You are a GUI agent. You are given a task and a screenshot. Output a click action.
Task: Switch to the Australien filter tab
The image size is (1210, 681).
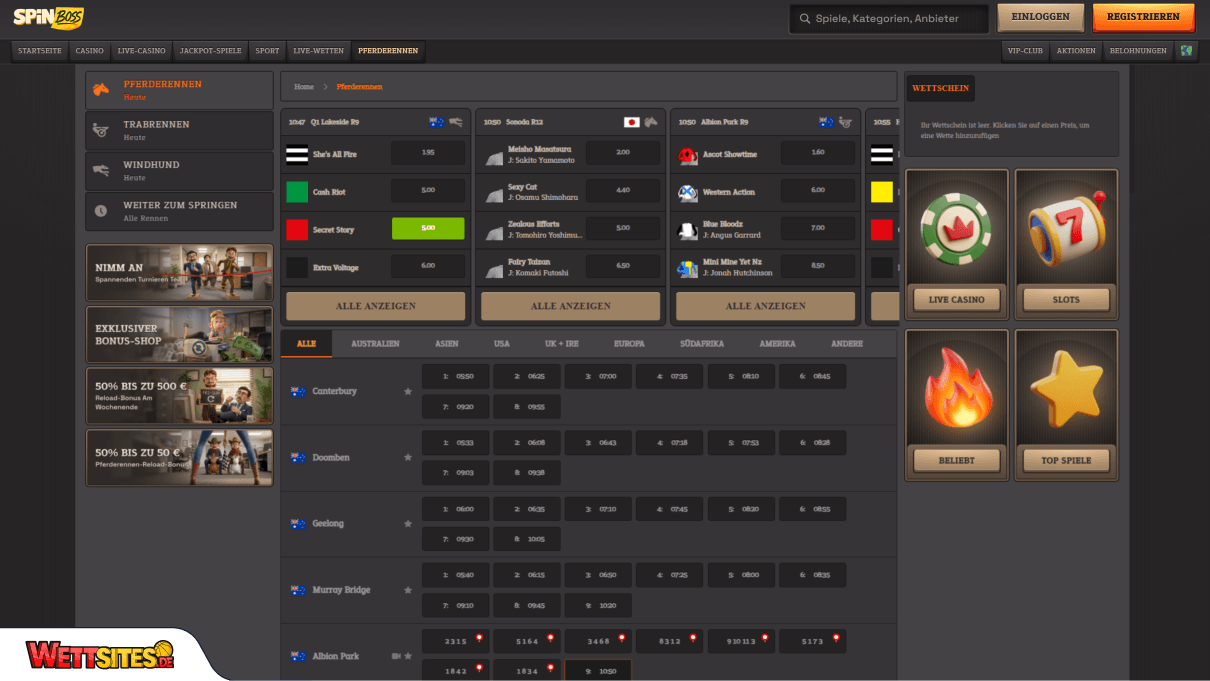tap(375, 344)
